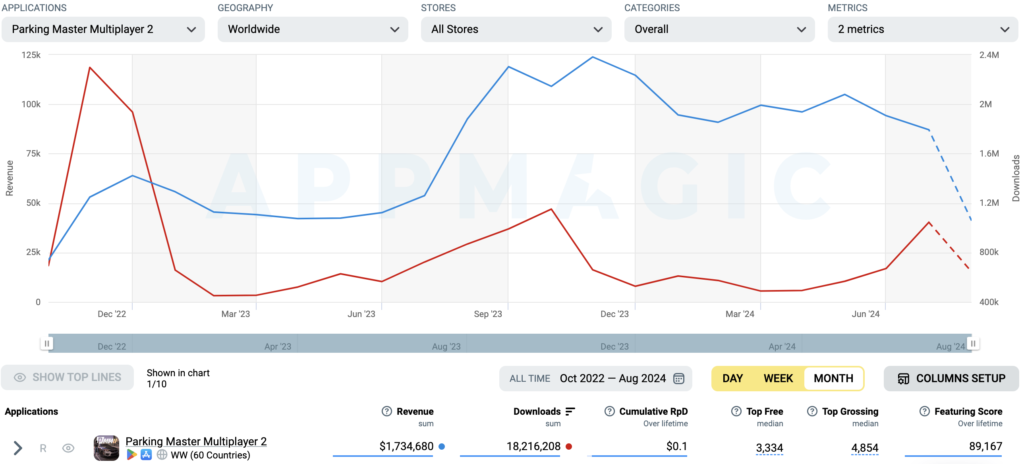Click the Parking Master Multiplayer 2 app thumbnail
This screenshot has width=1024, height=464.
pyautogui.click(x=106, y=448)
